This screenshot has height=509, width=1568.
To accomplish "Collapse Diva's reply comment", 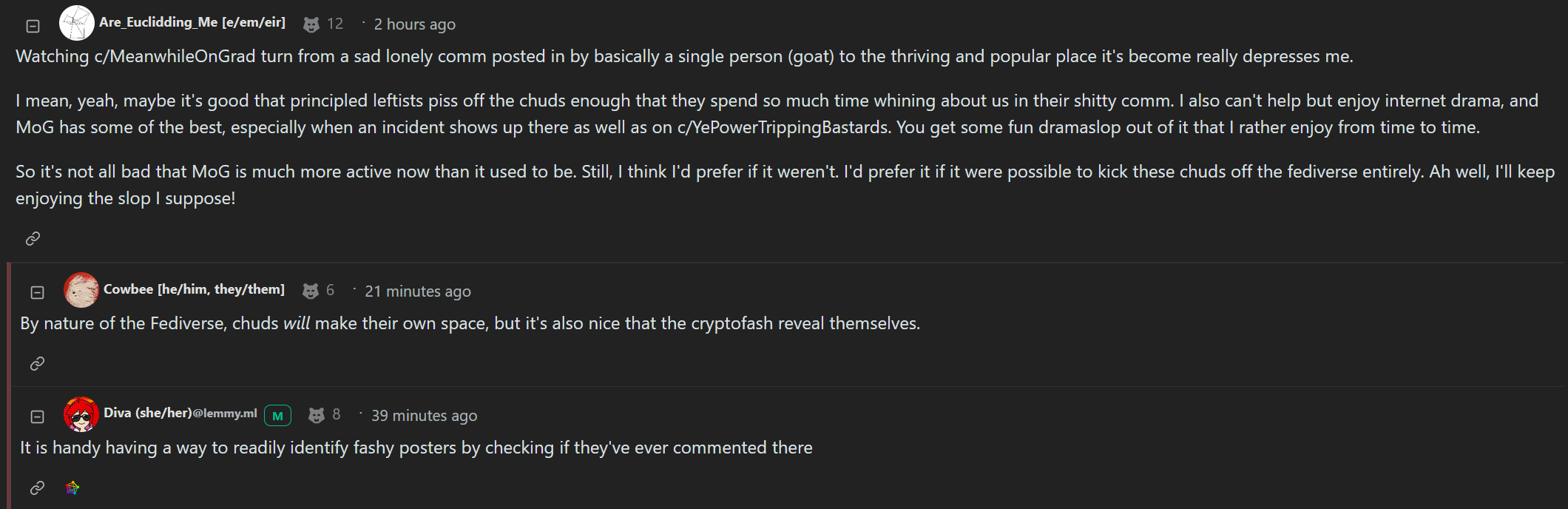I will tap(37, 417).
